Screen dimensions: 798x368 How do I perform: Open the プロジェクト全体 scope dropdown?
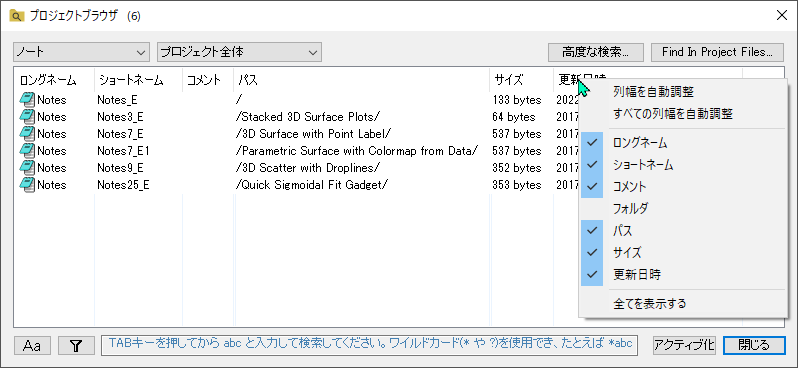(240, 52)
